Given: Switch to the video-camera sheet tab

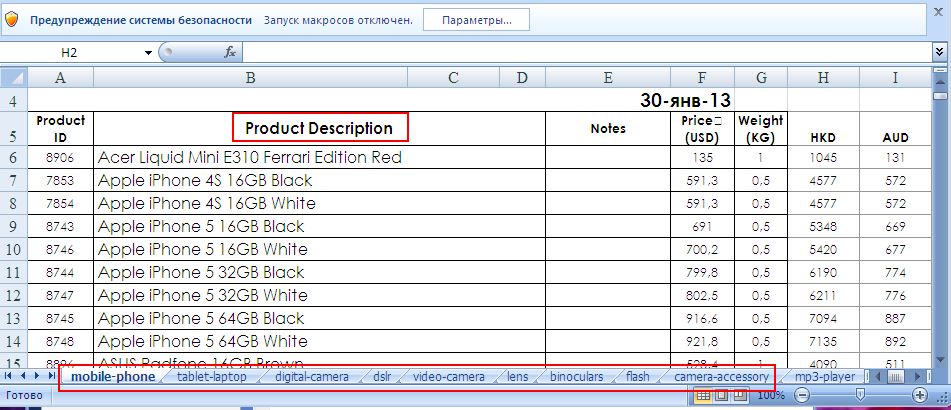Looking at the screenshot, I should pyautogui.click(x=449, y=377).
